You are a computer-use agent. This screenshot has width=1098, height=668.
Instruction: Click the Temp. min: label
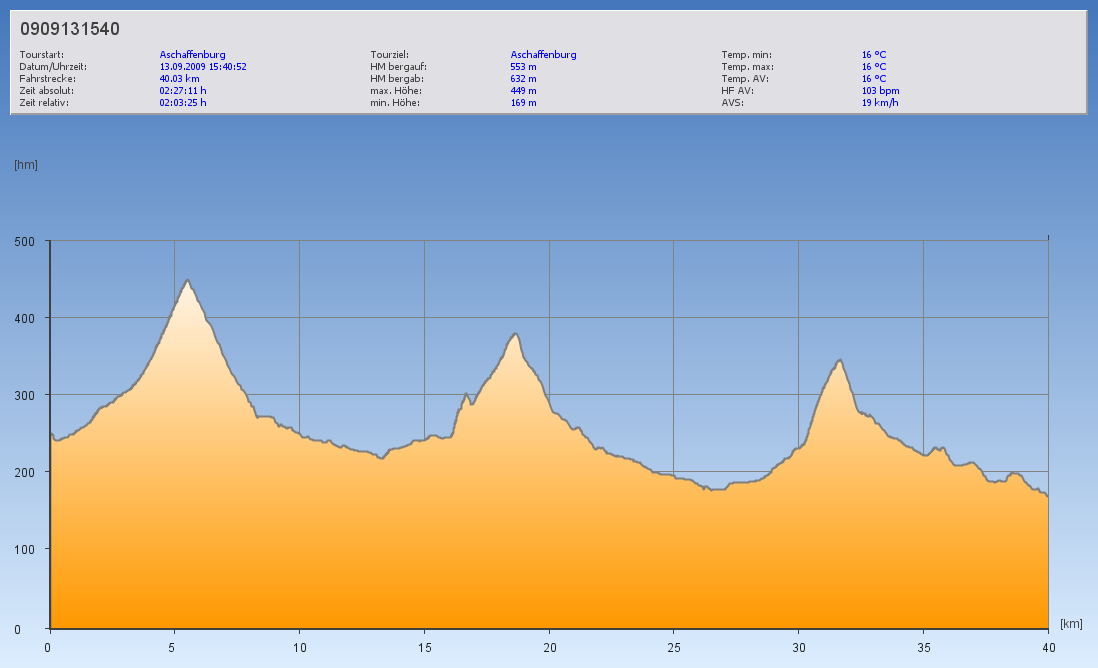click(746, 55)
